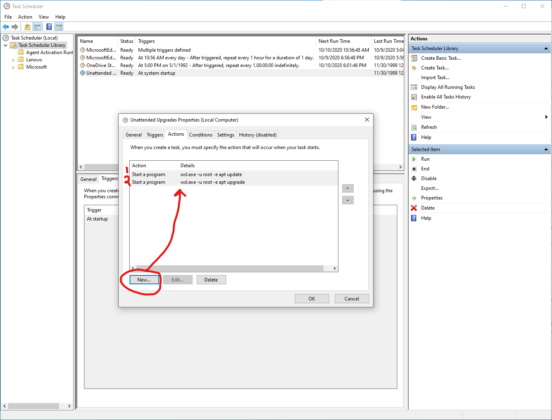Click the Create Basic Task icon

[414, 58]
